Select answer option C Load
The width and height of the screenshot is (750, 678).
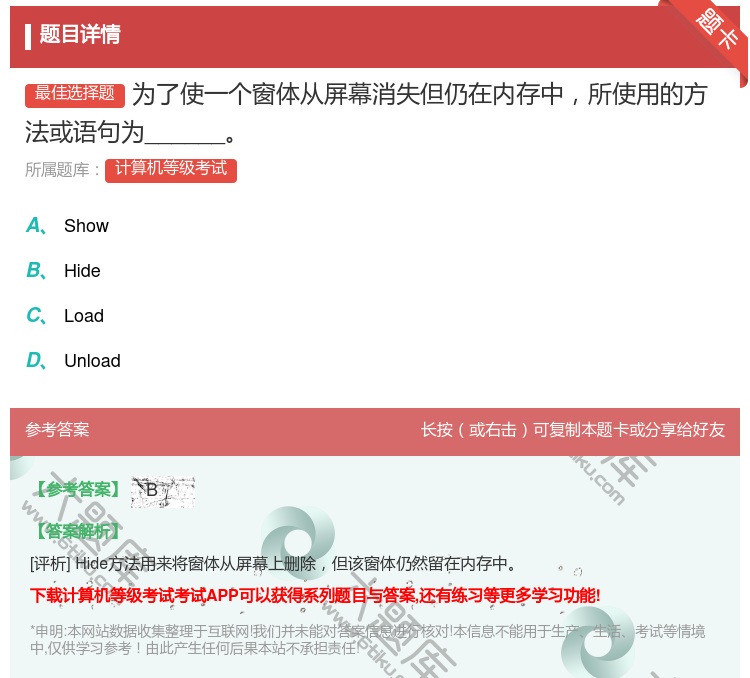[x=65, y=316]
